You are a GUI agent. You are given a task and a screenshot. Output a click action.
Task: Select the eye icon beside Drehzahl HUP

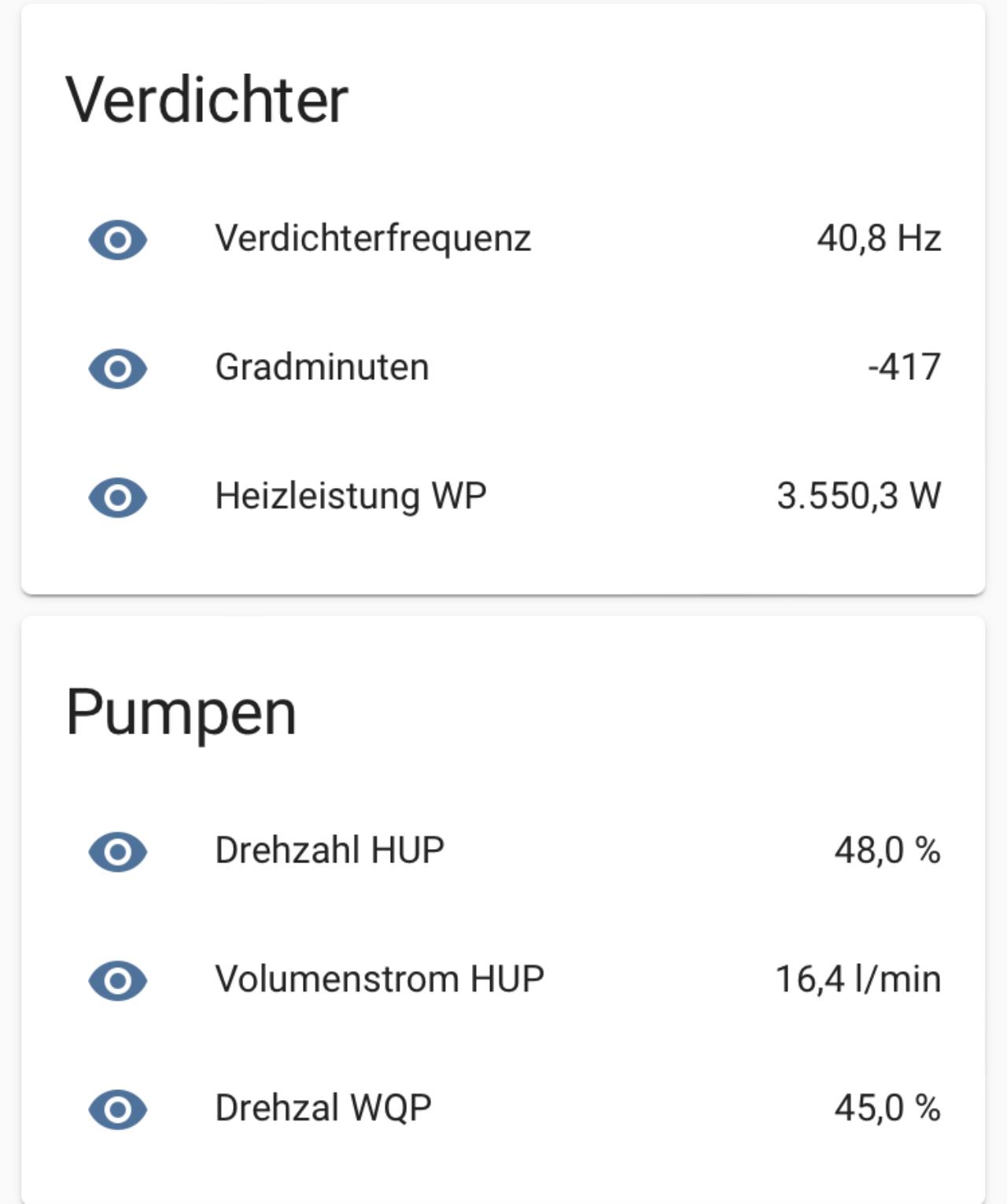coord(118,851)
